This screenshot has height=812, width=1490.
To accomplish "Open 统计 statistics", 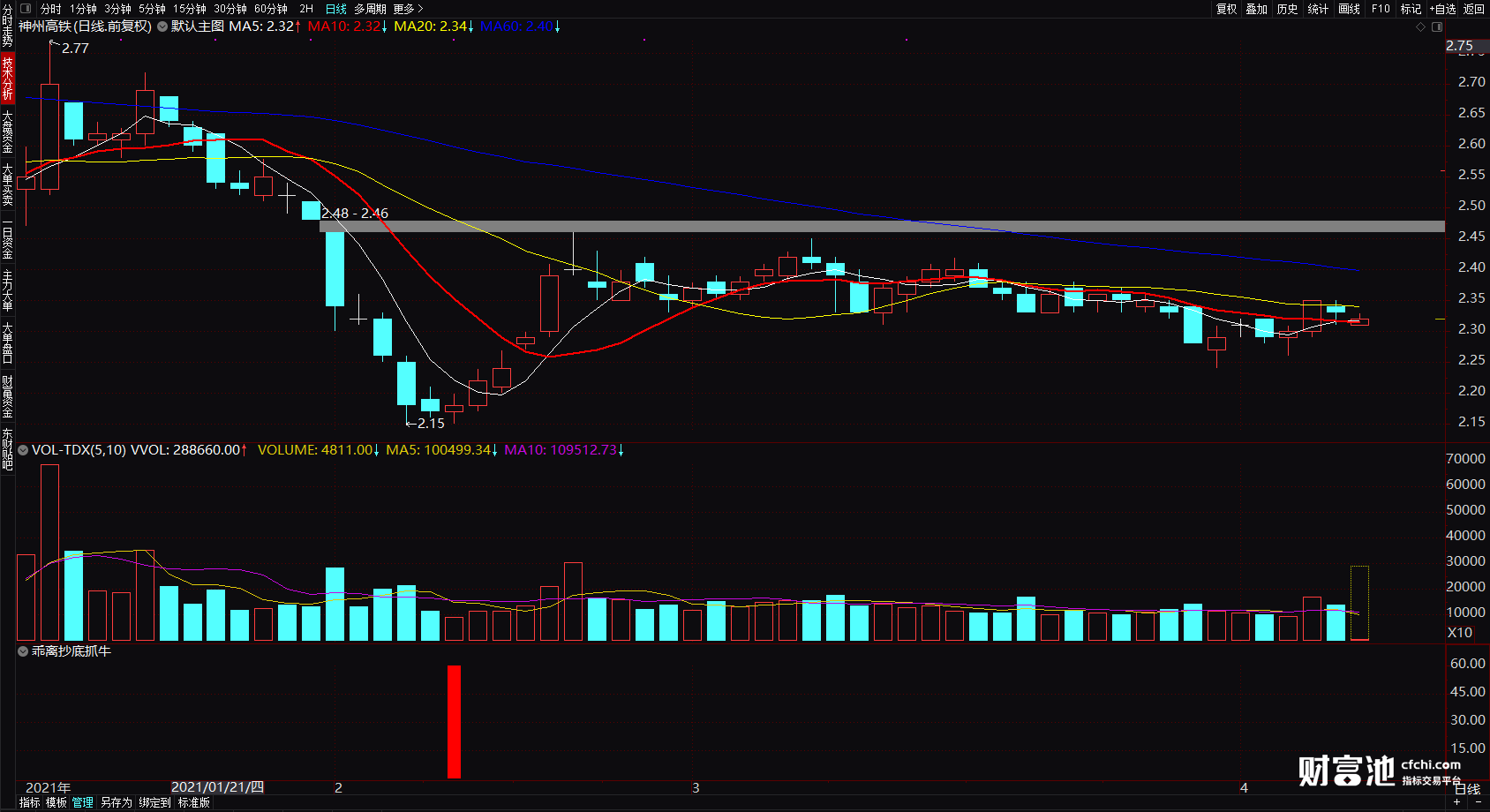I will pos(1318,9).
